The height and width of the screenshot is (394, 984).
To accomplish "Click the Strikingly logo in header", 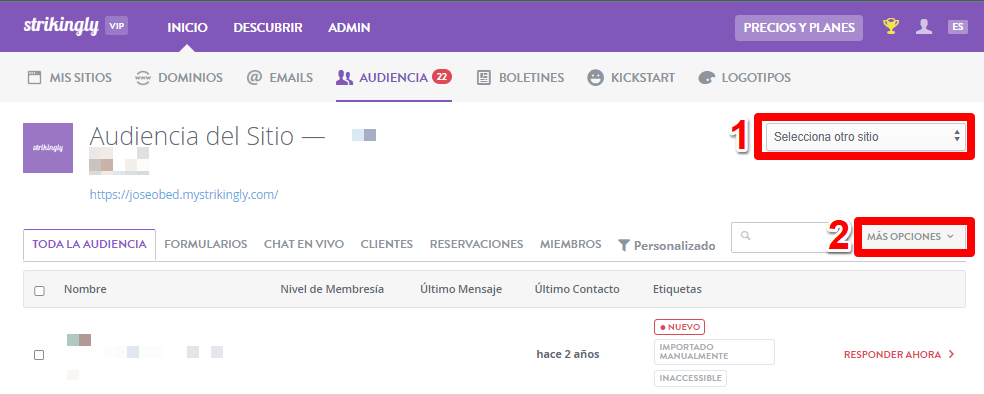I will tap(61, 27).
